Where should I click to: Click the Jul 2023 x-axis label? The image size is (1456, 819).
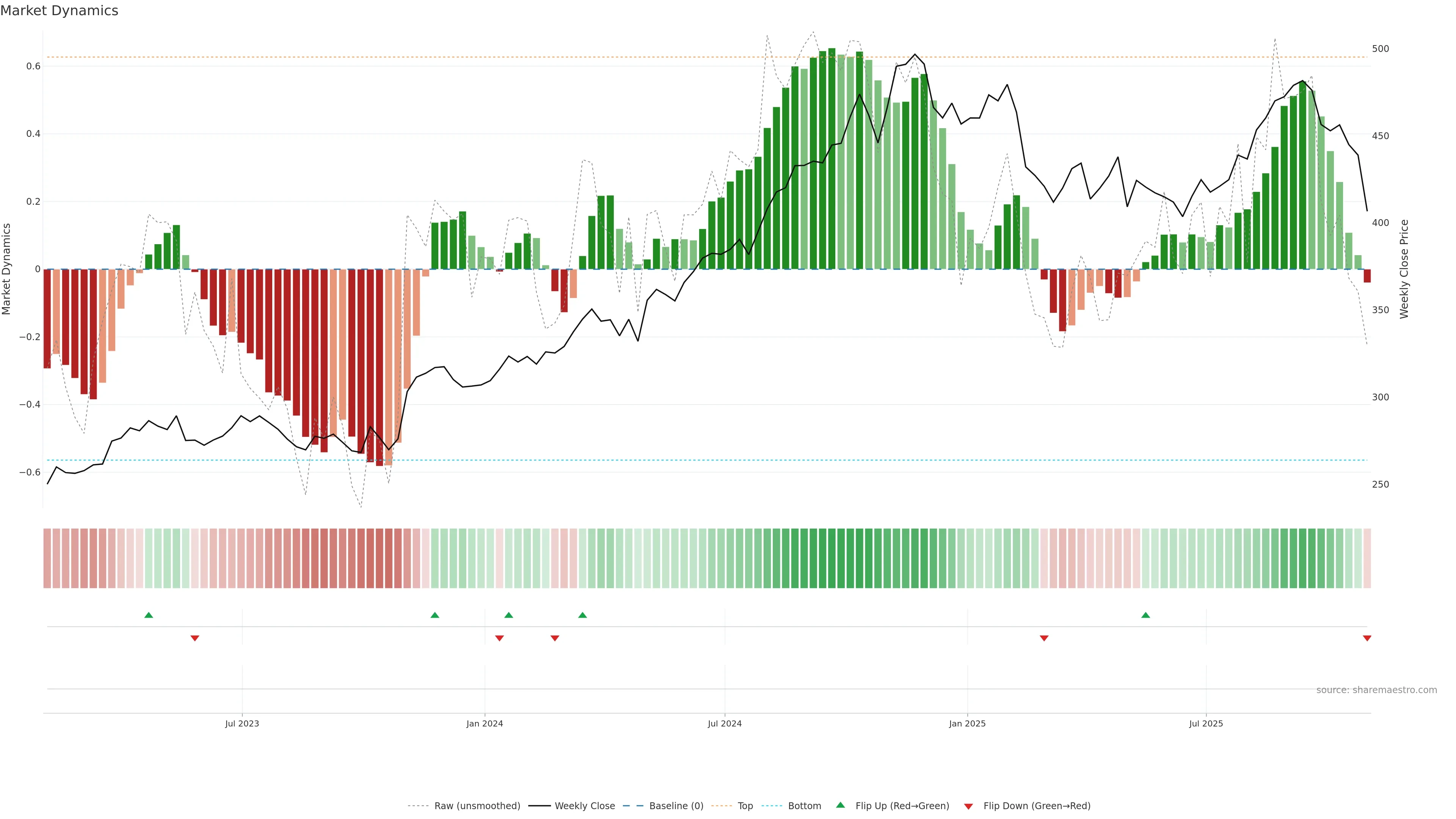(x=242, y=723)
